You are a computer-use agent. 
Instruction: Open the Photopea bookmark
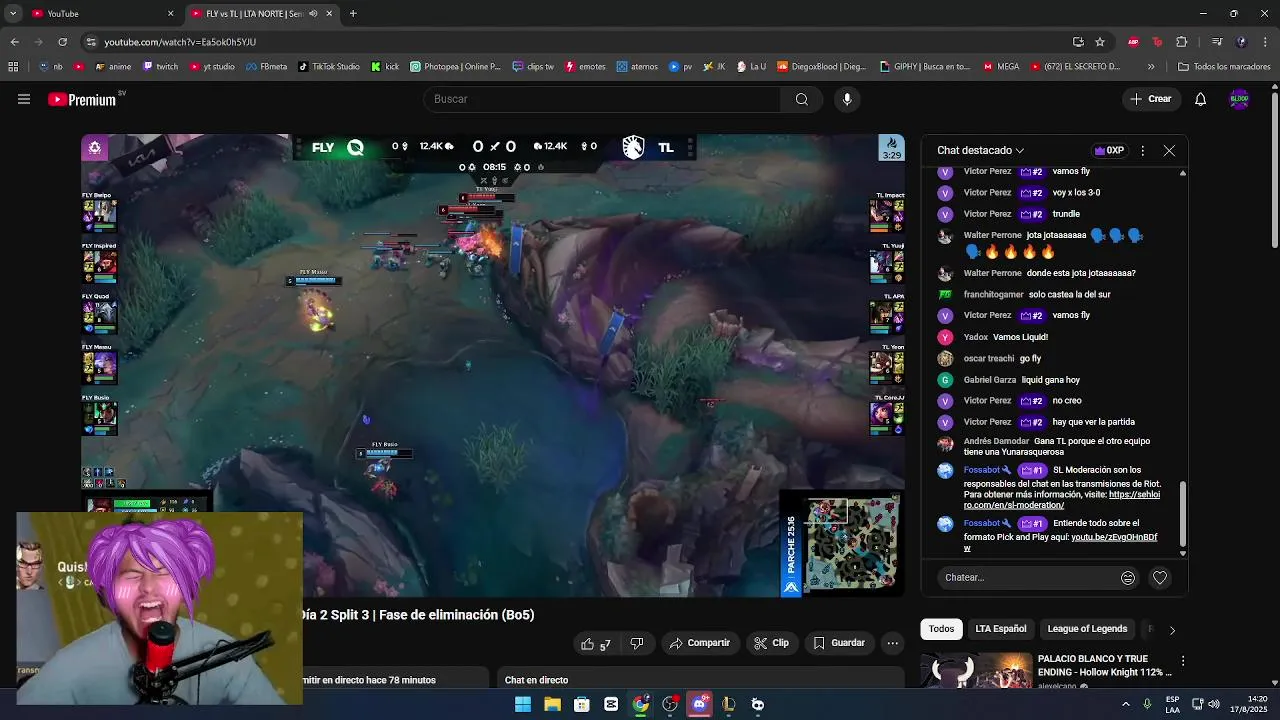coord(455,67)
